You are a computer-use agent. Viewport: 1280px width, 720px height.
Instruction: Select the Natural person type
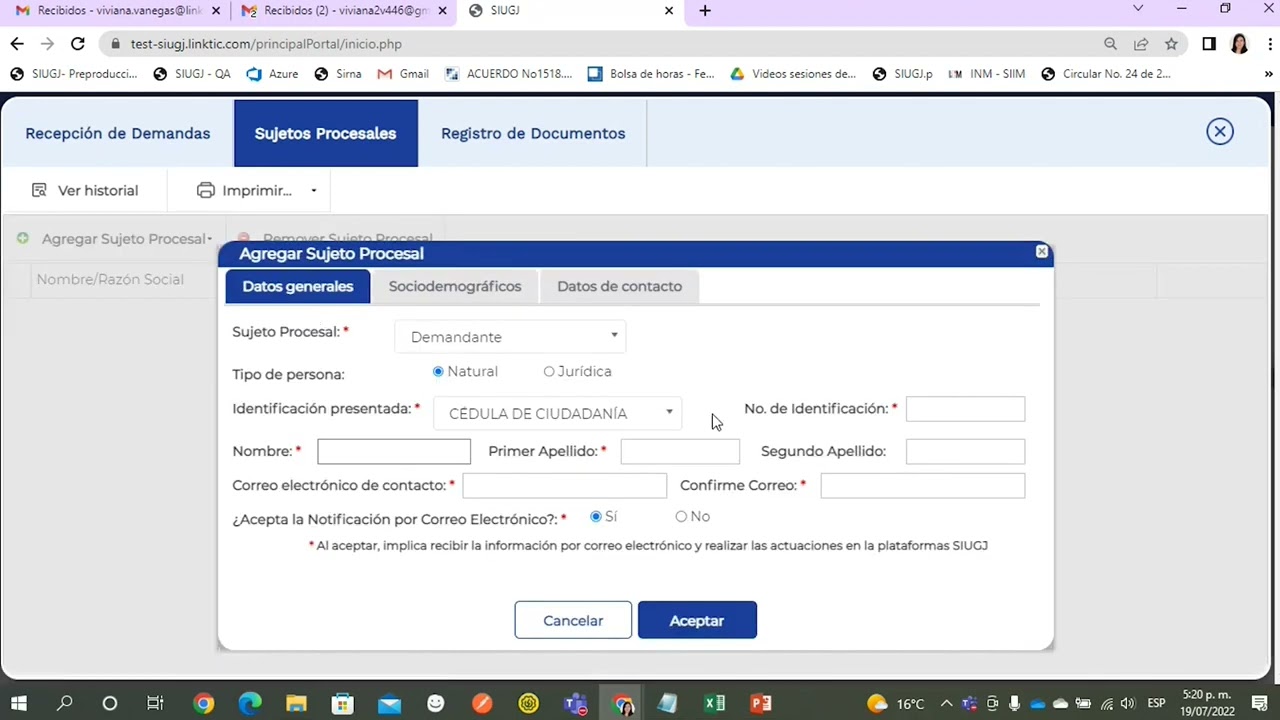(438, 371)
